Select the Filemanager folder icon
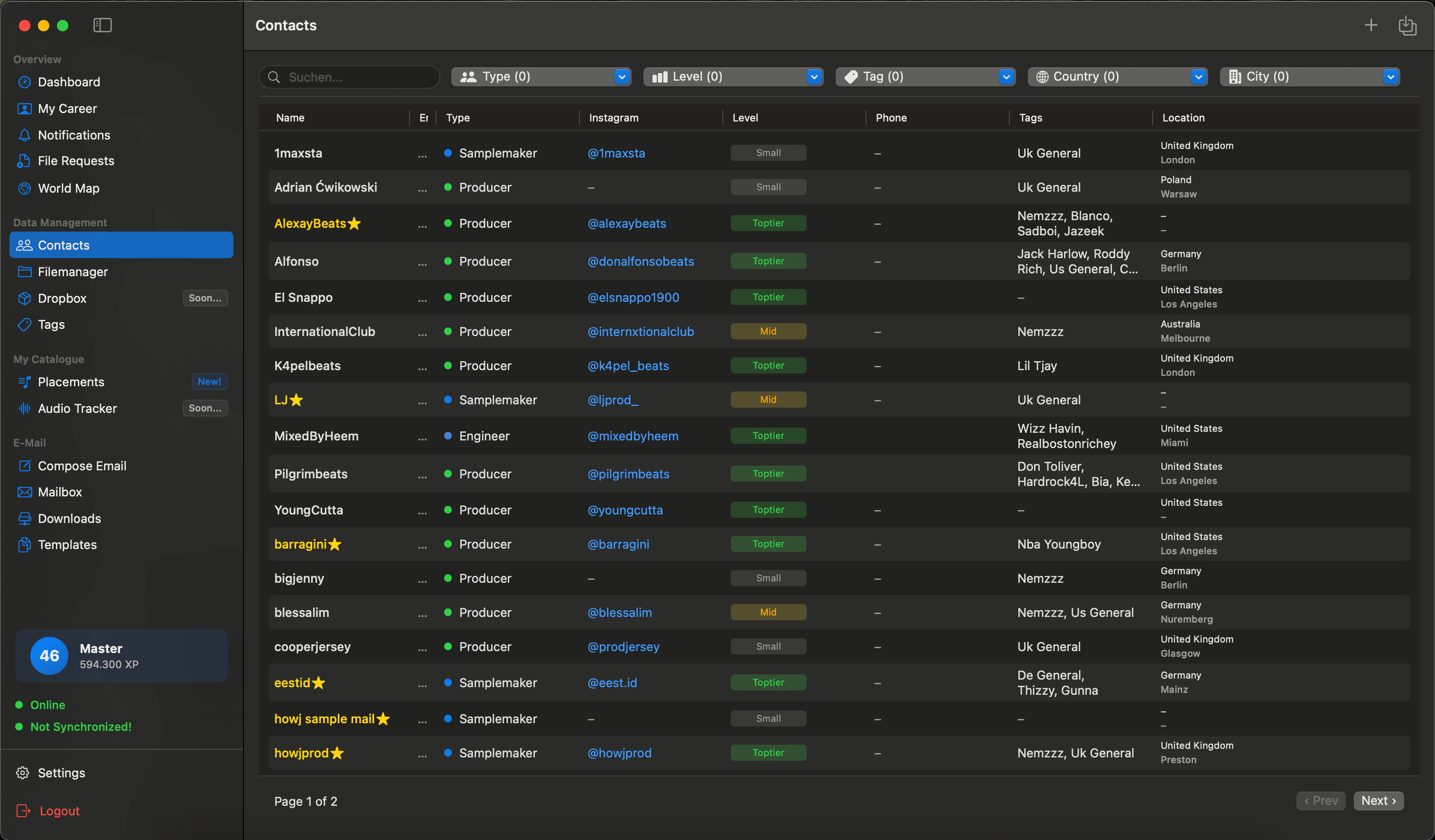The image size is (1435, 840). click(x=25, y=271)
